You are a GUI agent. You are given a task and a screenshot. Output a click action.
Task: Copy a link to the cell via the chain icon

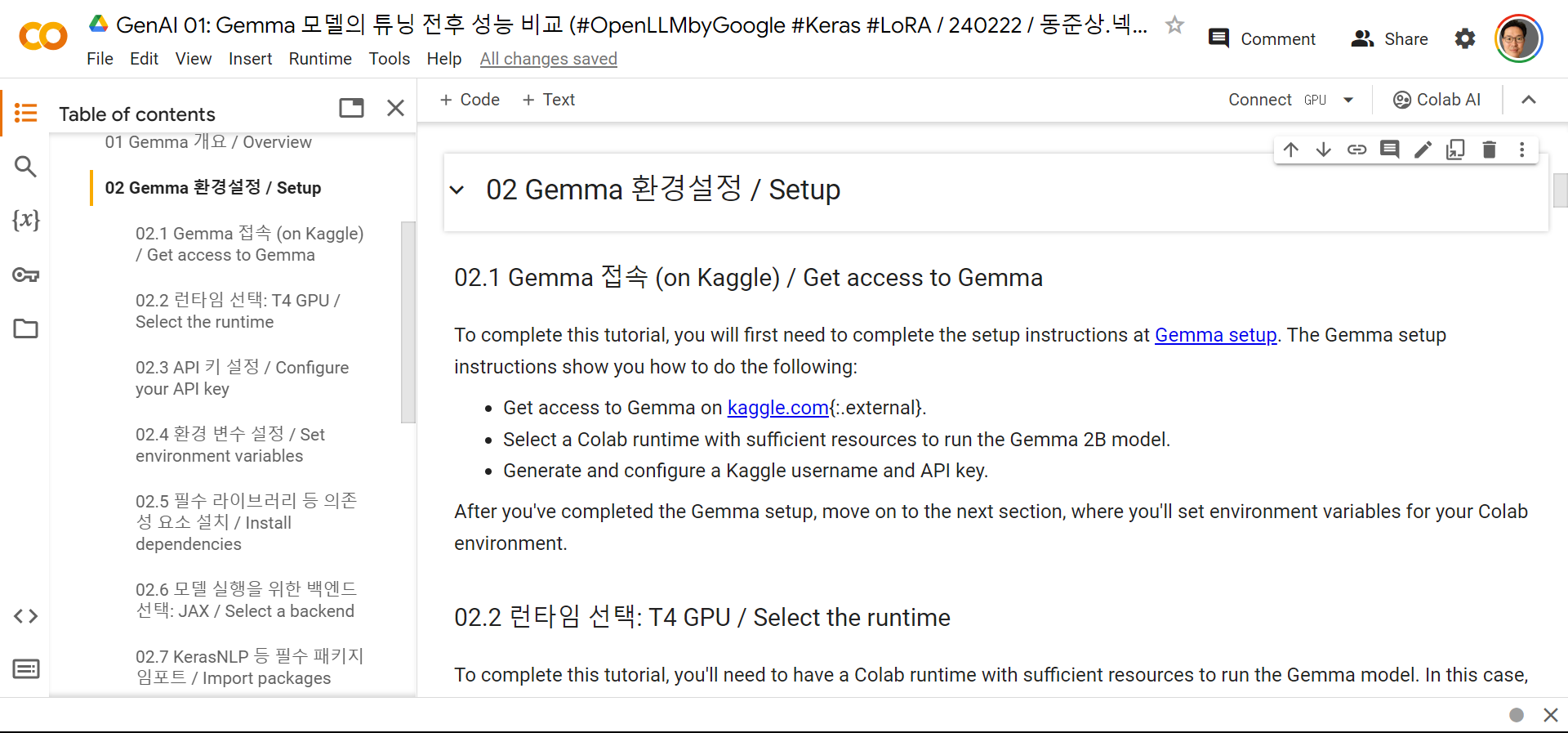point(1357,150)
